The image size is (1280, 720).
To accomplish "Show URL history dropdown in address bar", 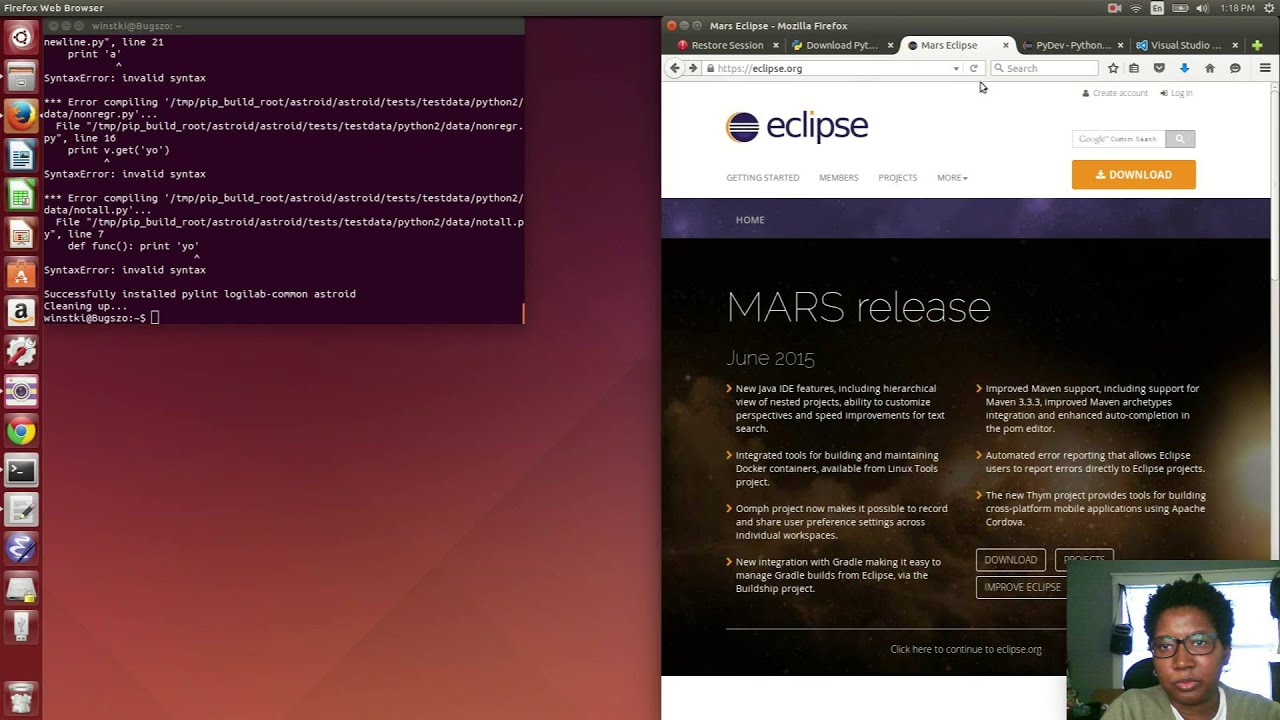I will (956, 68).
